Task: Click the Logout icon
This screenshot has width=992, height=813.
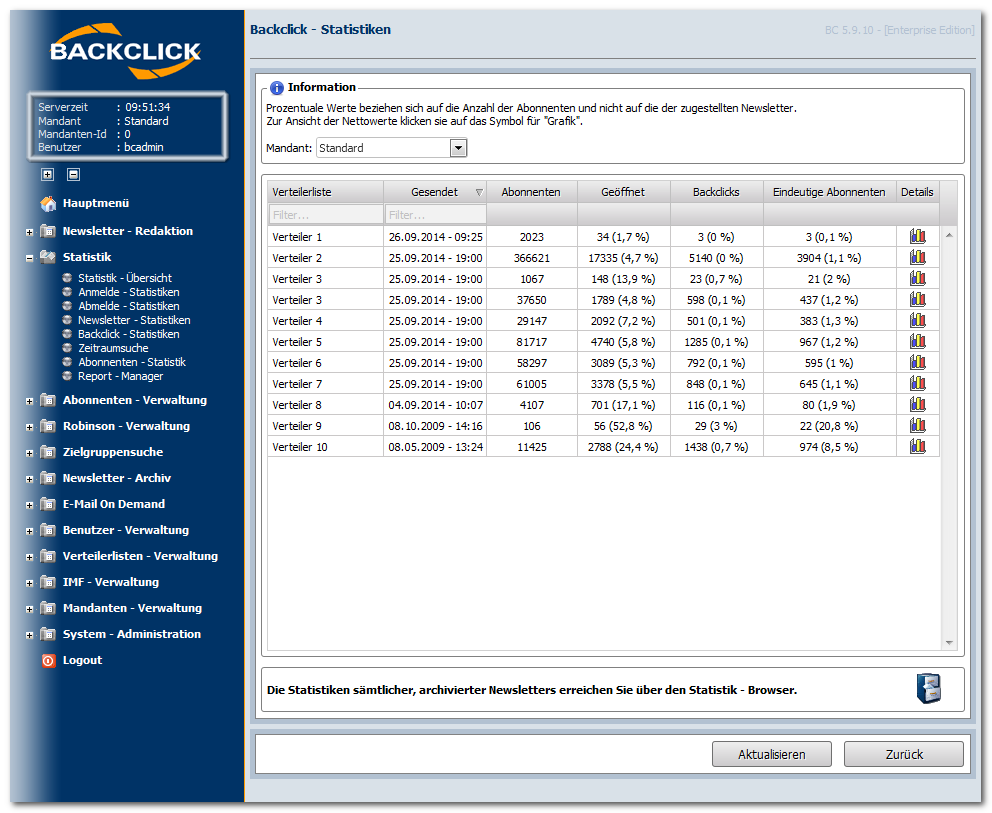Action: coord(48,661)
